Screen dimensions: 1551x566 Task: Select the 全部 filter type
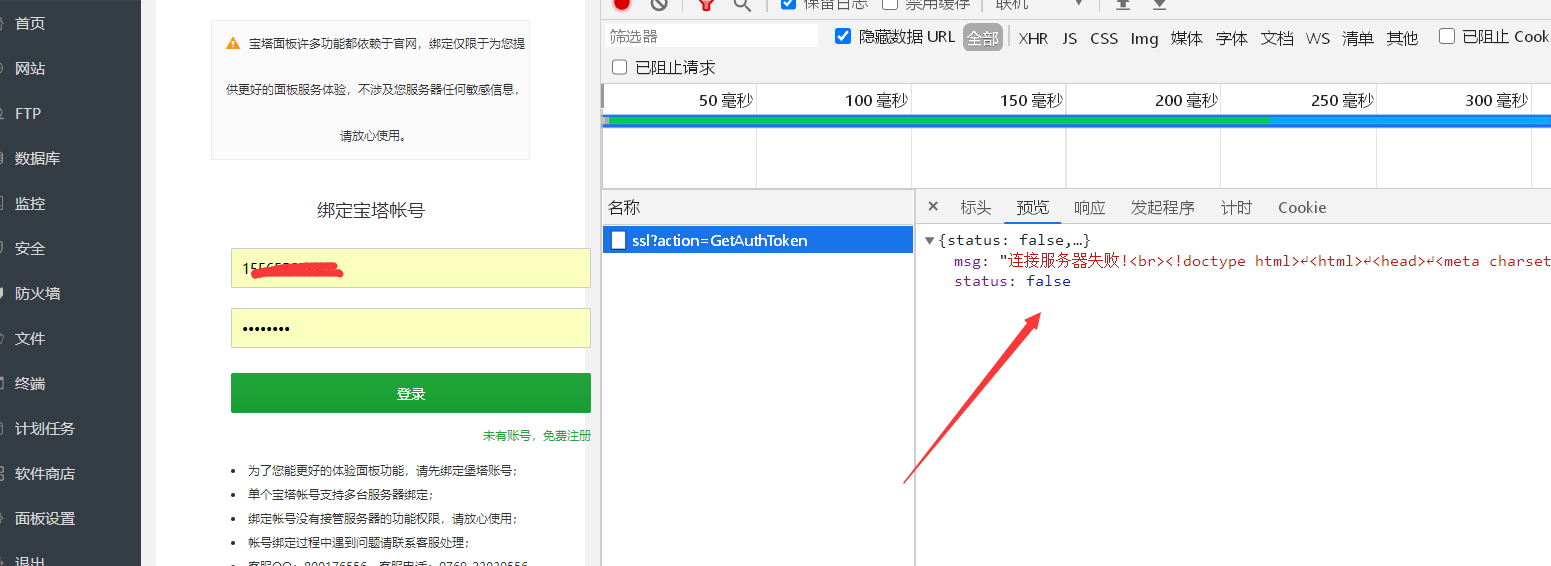pyautogui.click(x=982, y=38)
